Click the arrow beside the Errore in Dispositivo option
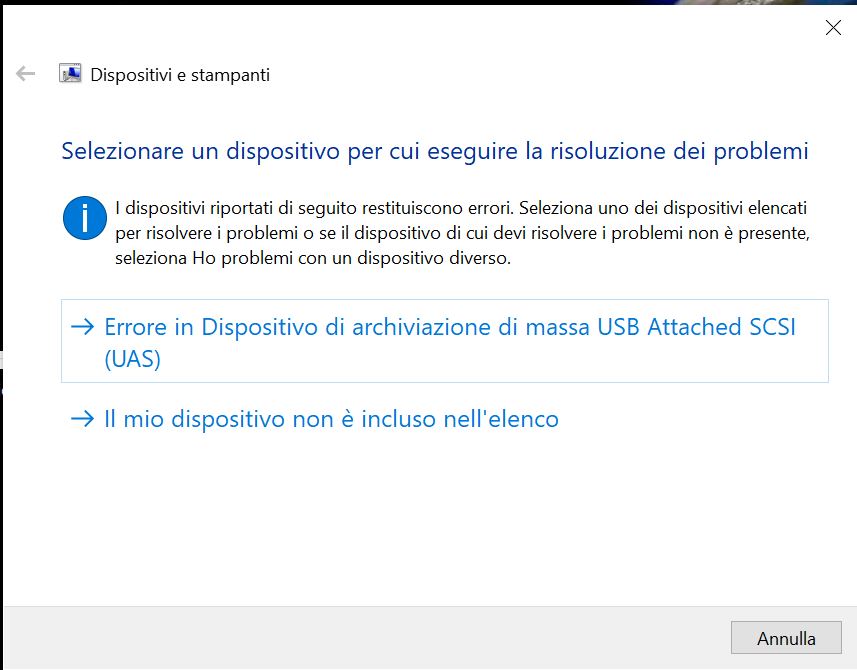This screenshot has height=670, width=857. pyautogui.click(x=83, y=327)
